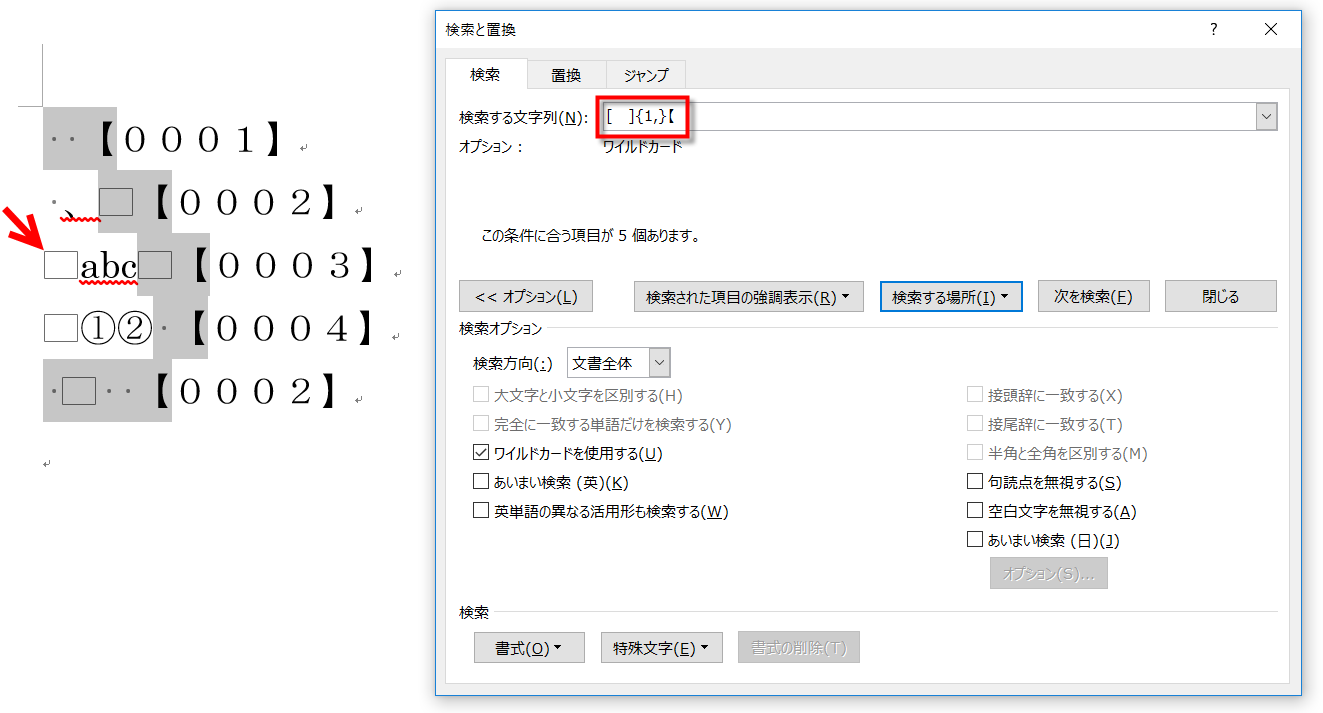This screenshot has width=1323, height=713.
Task: Close the 検索と置換 dialog with X
Action: click(x=1271, y=30)
